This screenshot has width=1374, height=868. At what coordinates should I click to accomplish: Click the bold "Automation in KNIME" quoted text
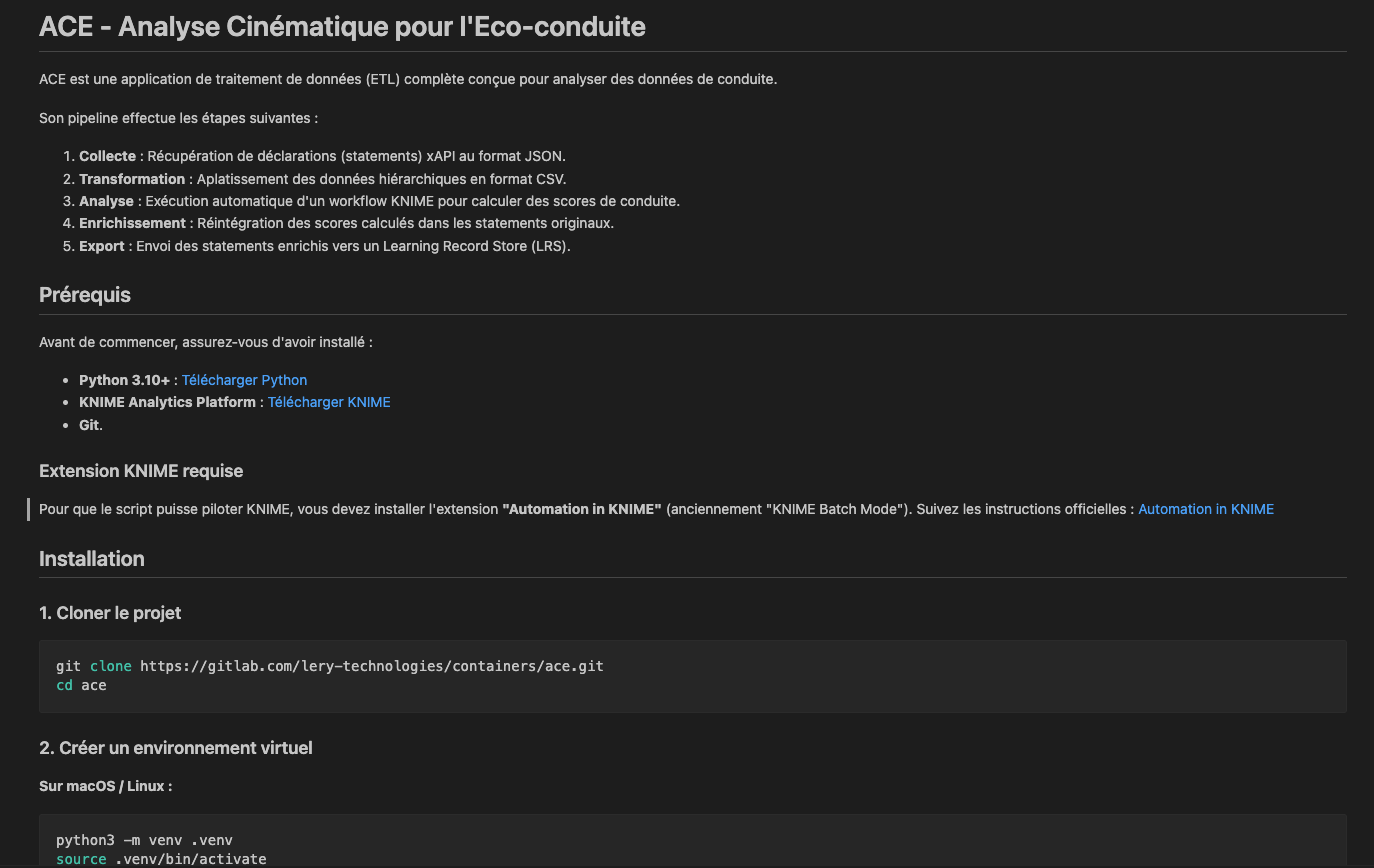pyautogui.click(x=582, y=509)
